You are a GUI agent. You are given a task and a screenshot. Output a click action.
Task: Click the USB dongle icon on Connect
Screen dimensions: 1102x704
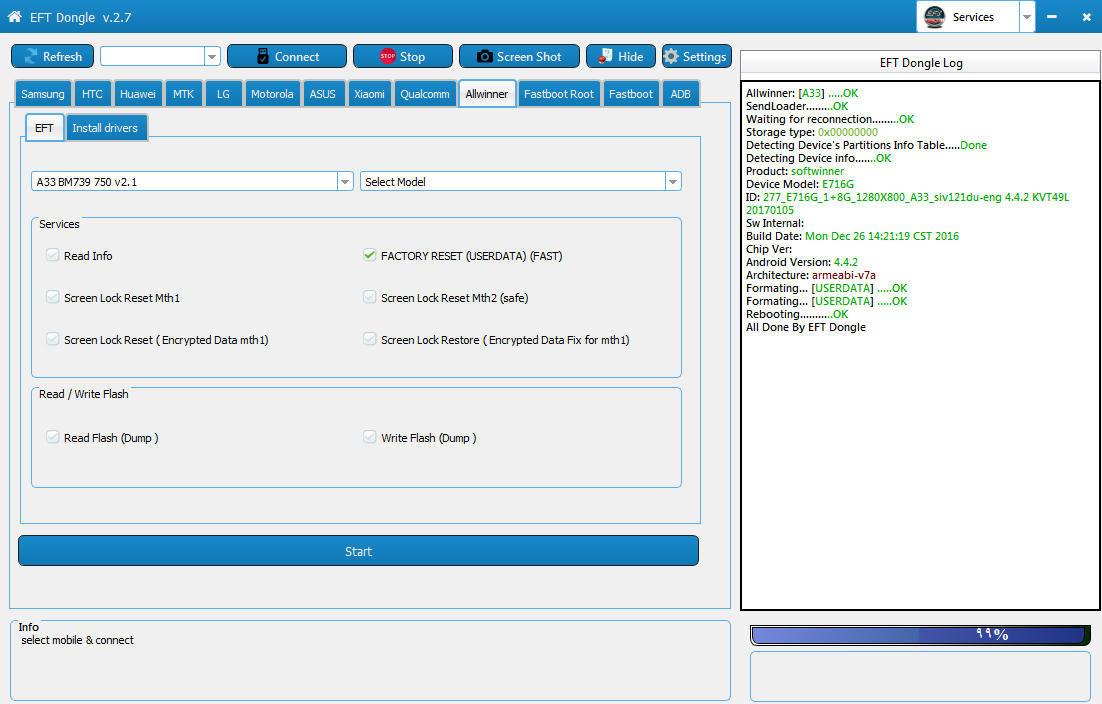(263, 56)
